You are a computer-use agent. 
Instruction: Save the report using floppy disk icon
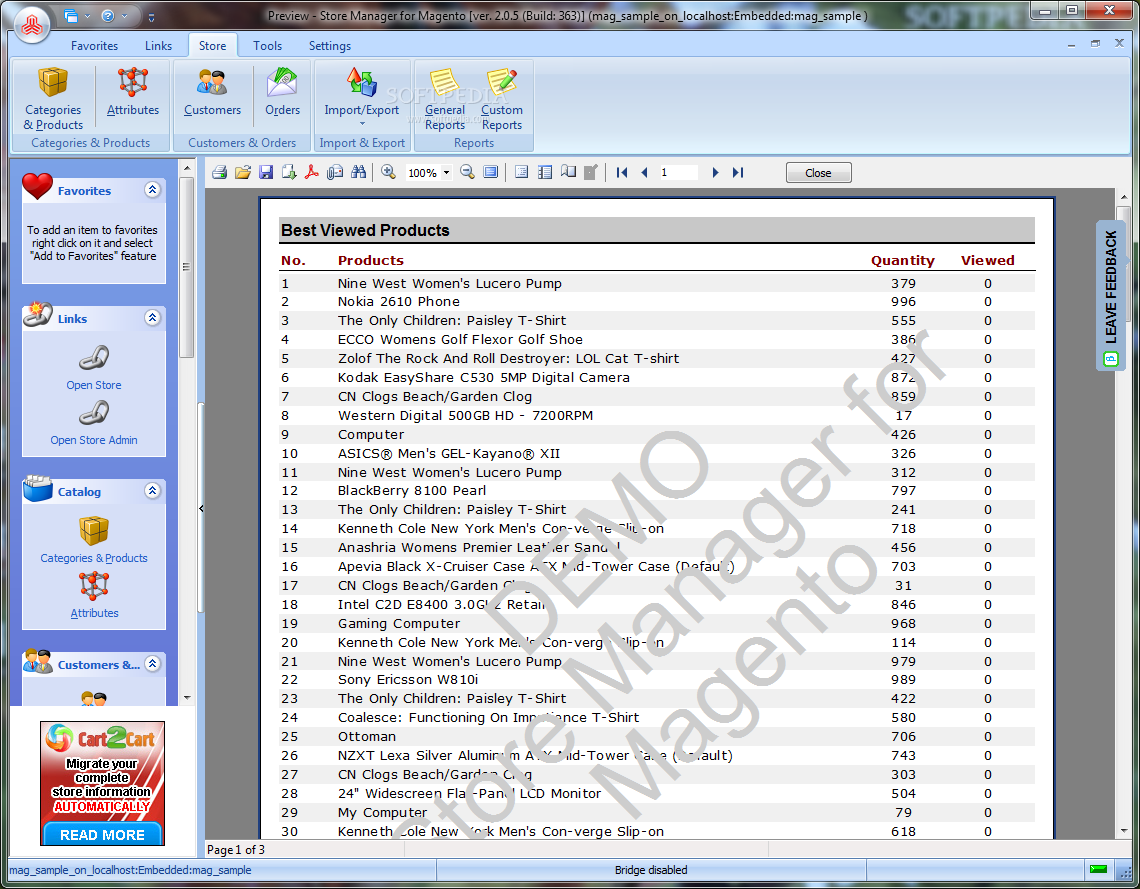[x=266, y=172]
